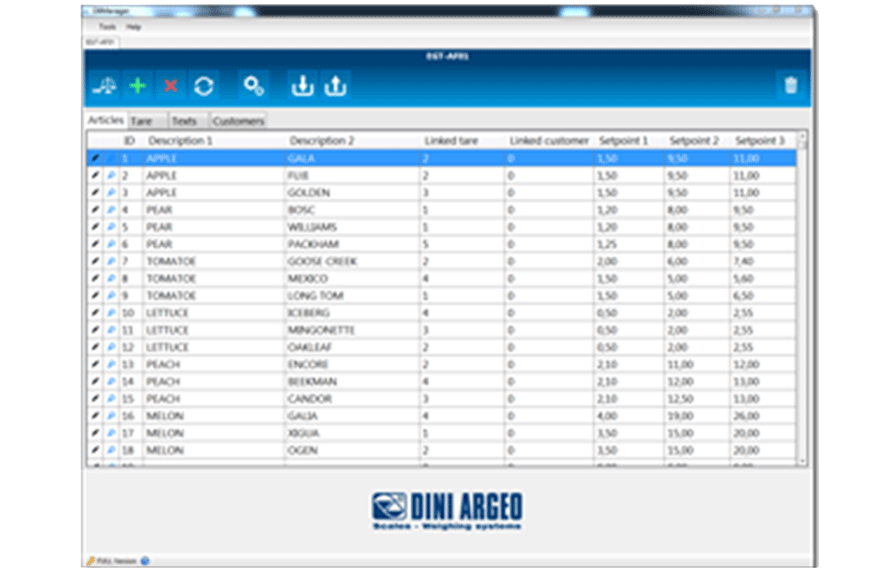The image size is (893, 573).
Task: Click the scale icon in the toolbar
Action: 104,87
